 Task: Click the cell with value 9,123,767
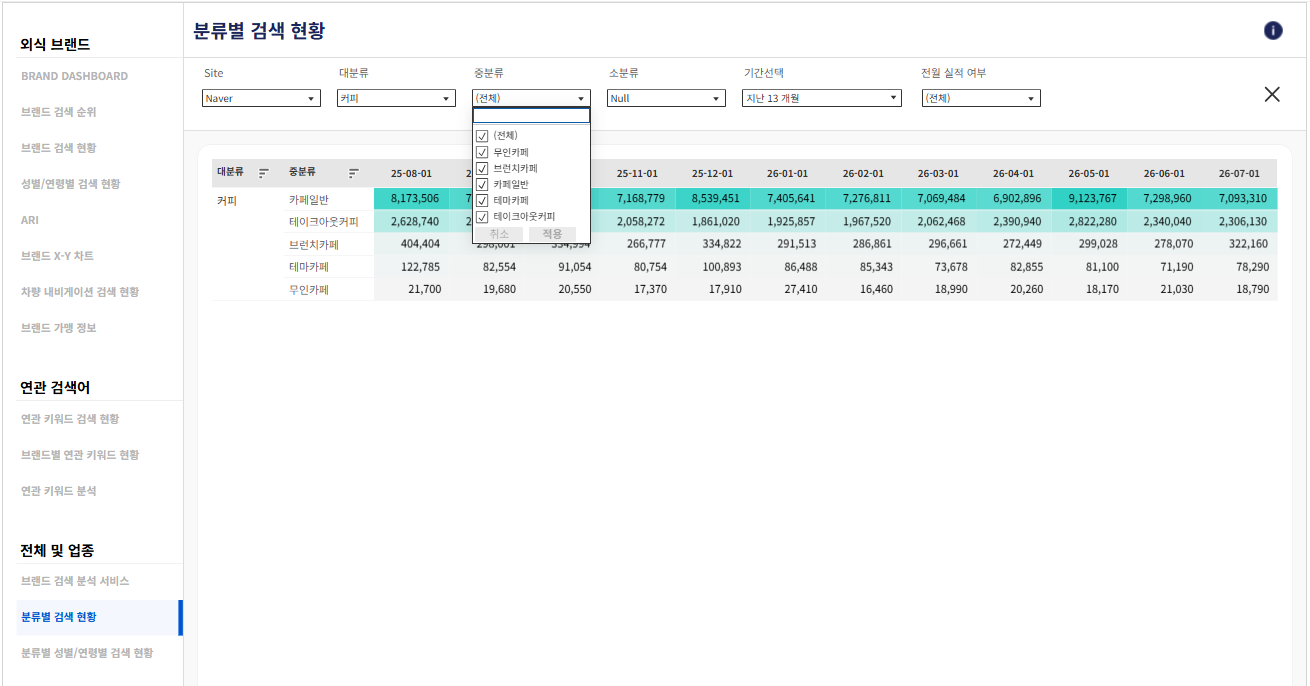pos(1089,199)
